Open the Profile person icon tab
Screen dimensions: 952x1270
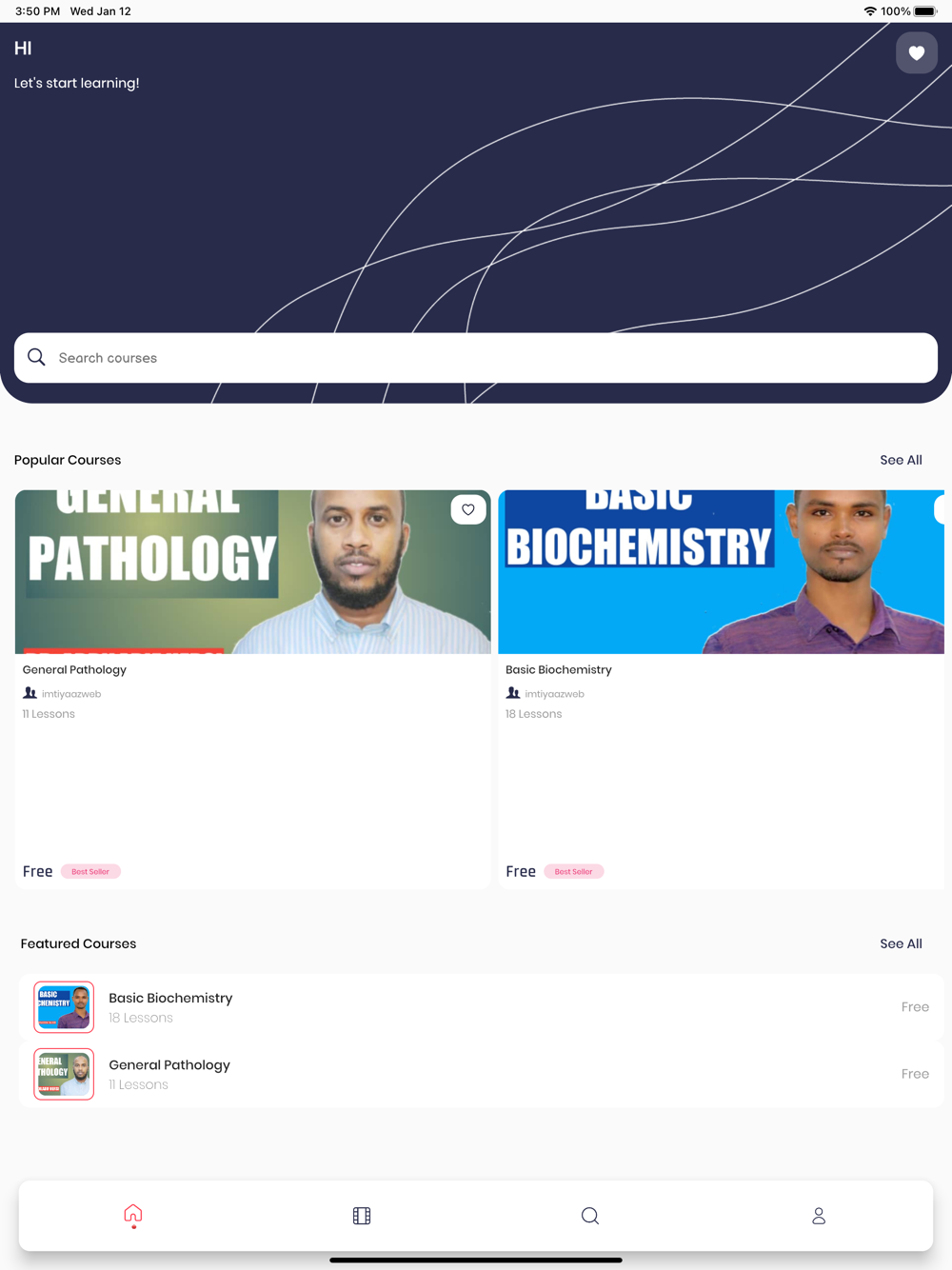(x=819, y=1216)
